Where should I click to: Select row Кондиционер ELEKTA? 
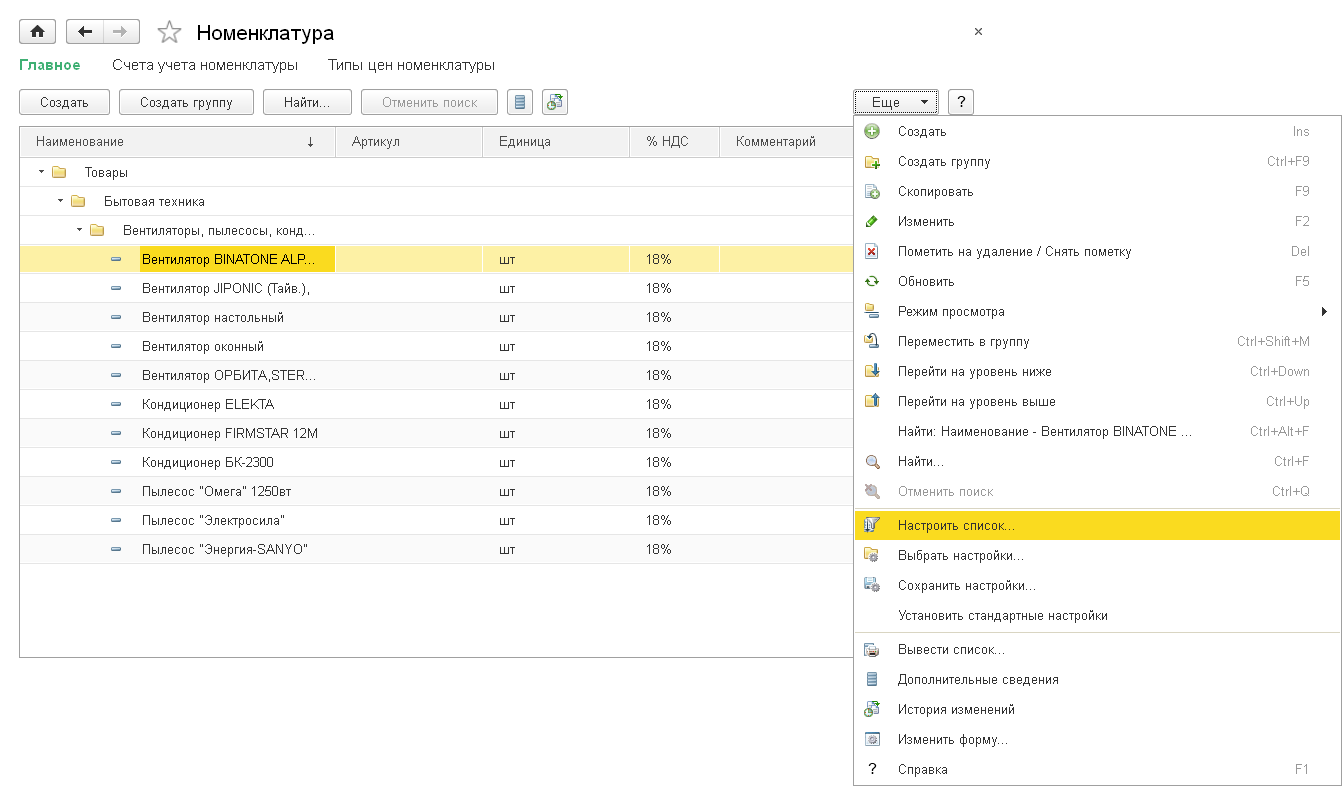coord(436,404)
